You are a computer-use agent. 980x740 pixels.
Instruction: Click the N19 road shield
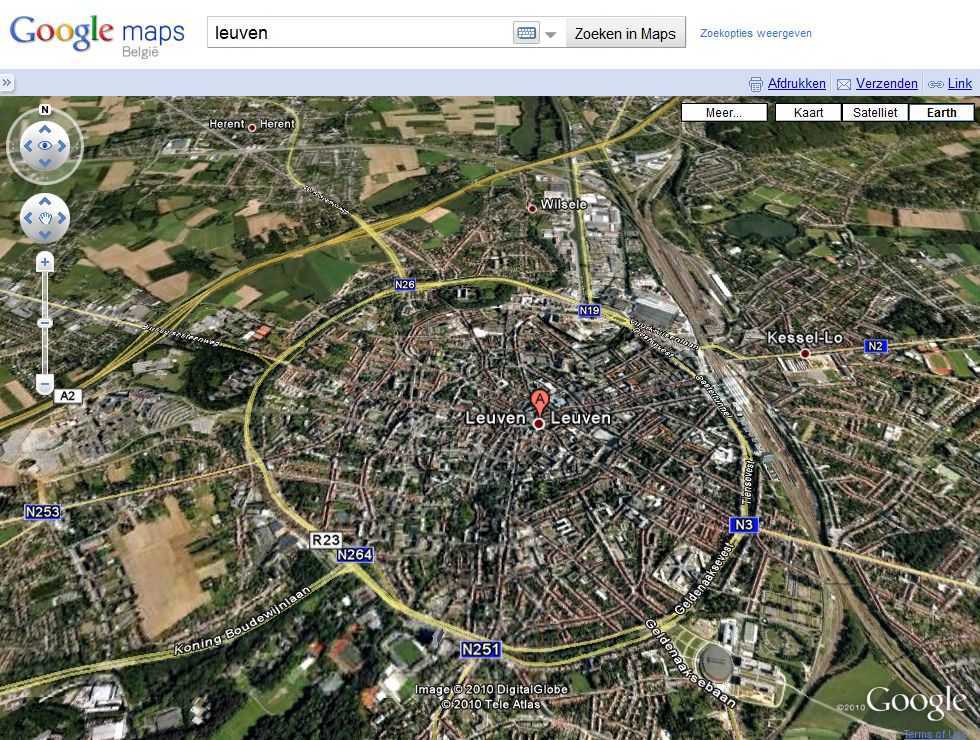point(589,310)
